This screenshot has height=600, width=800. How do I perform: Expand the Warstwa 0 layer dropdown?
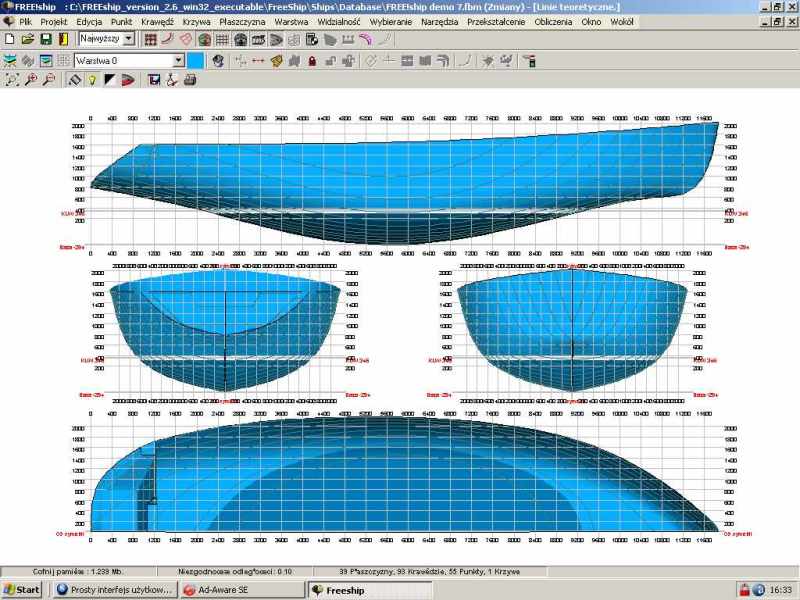click(178, 60)
